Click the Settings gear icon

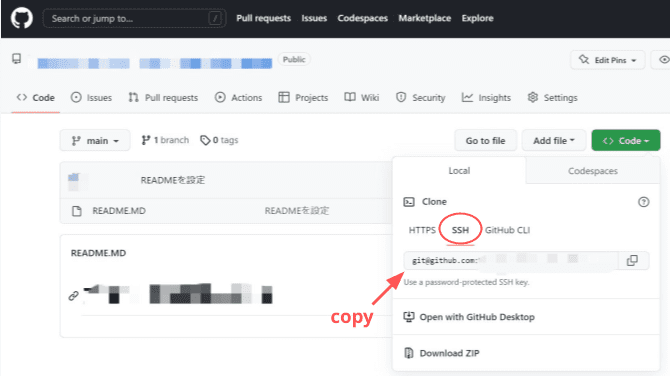point(532,97)
